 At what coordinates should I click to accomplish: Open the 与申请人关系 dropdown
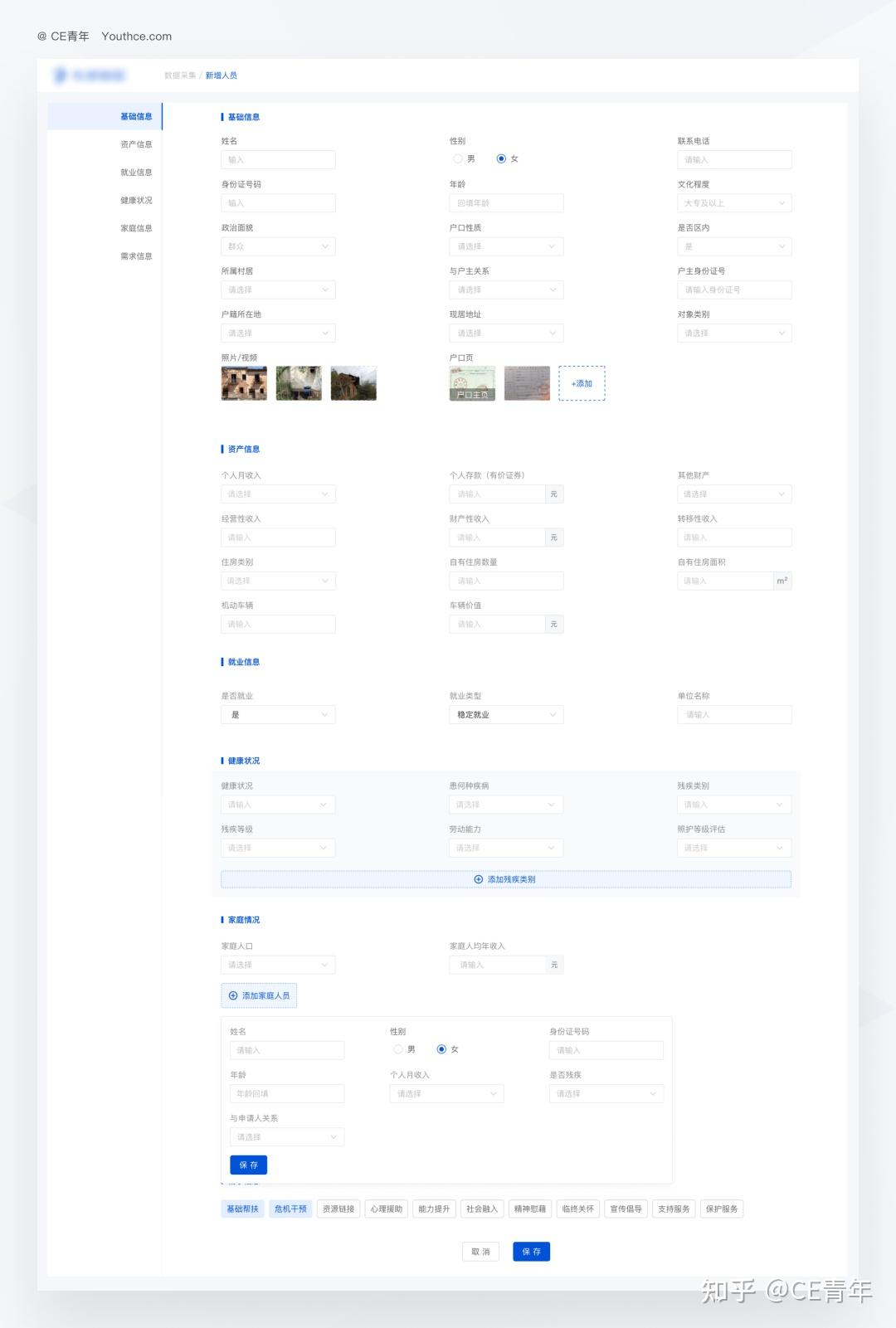tap(287, 1137)
